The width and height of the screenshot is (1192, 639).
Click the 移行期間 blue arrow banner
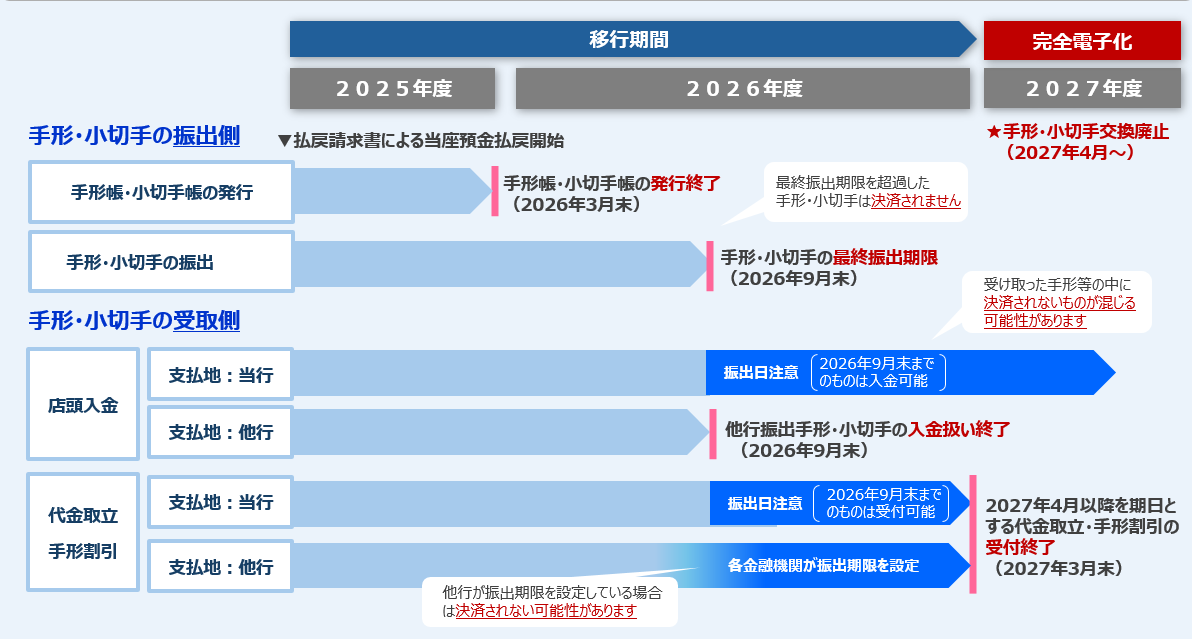click(x=628, y=40)
